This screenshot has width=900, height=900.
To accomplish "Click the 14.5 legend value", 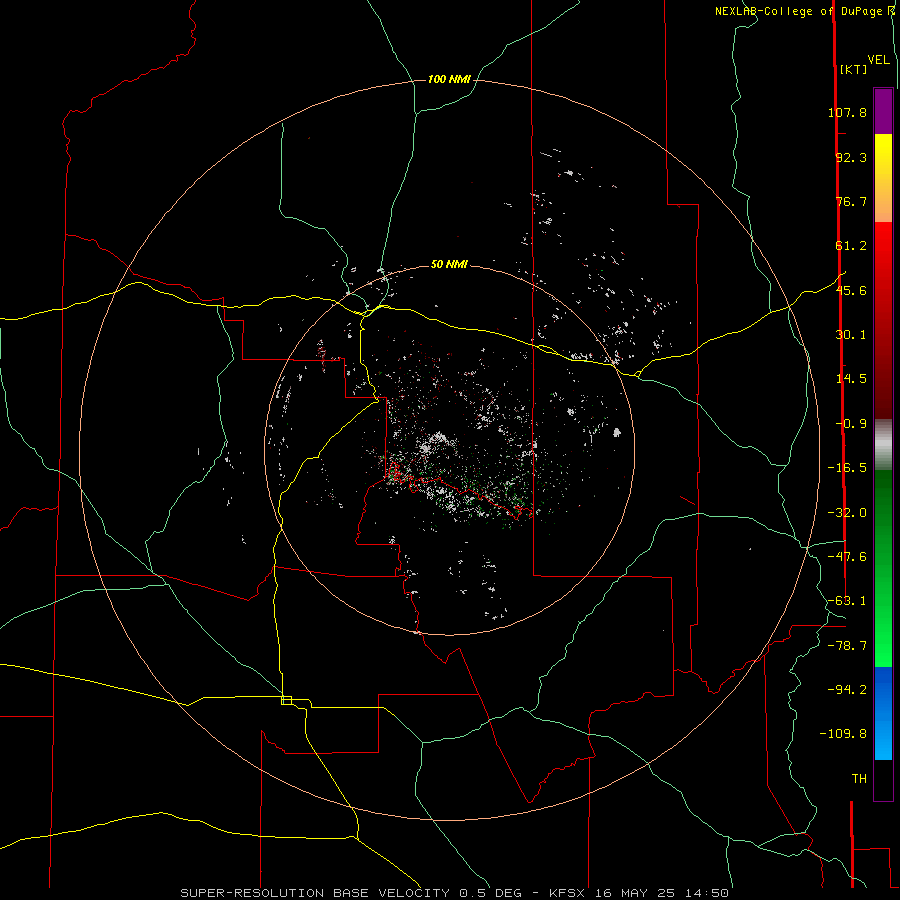I will click(x=851, y=379).
